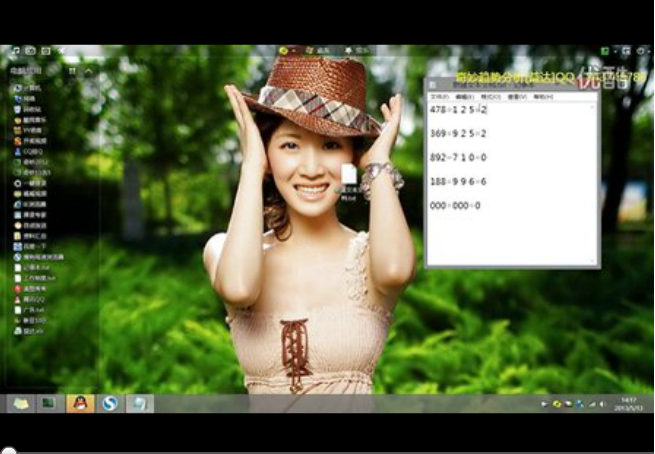
Task: Click the QQ penguin icon on taskbar
Action: click(80, 403)
